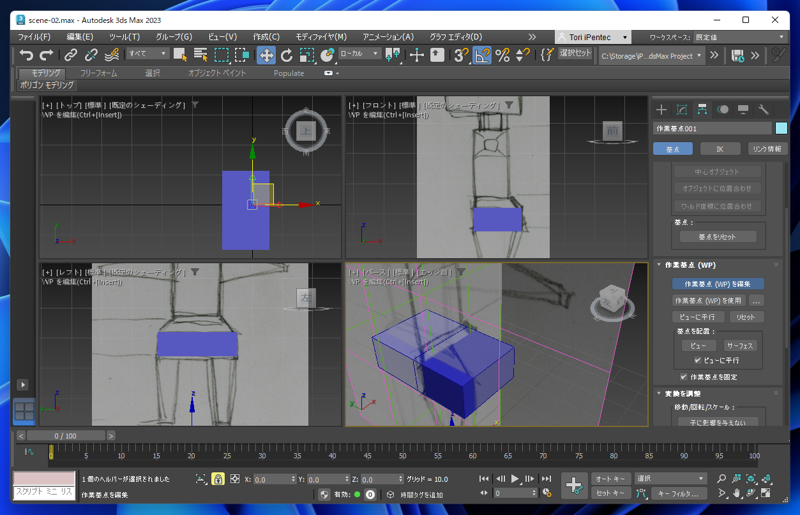
Task: Uncheck the 作業基点を固定 checkbox
Action: 683,377
